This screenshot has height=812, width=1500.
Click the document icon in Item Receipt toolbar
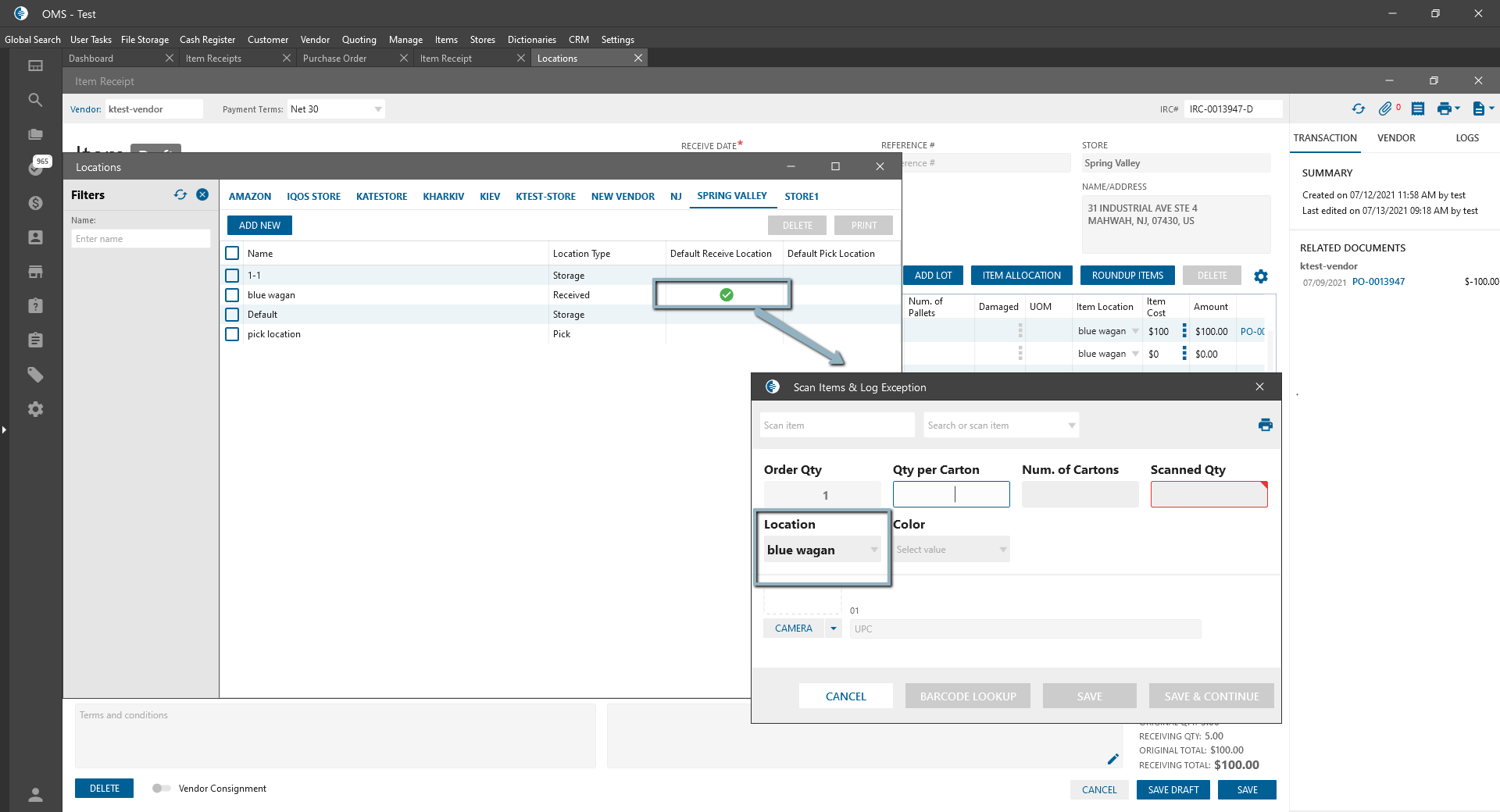coord(1478,109)
